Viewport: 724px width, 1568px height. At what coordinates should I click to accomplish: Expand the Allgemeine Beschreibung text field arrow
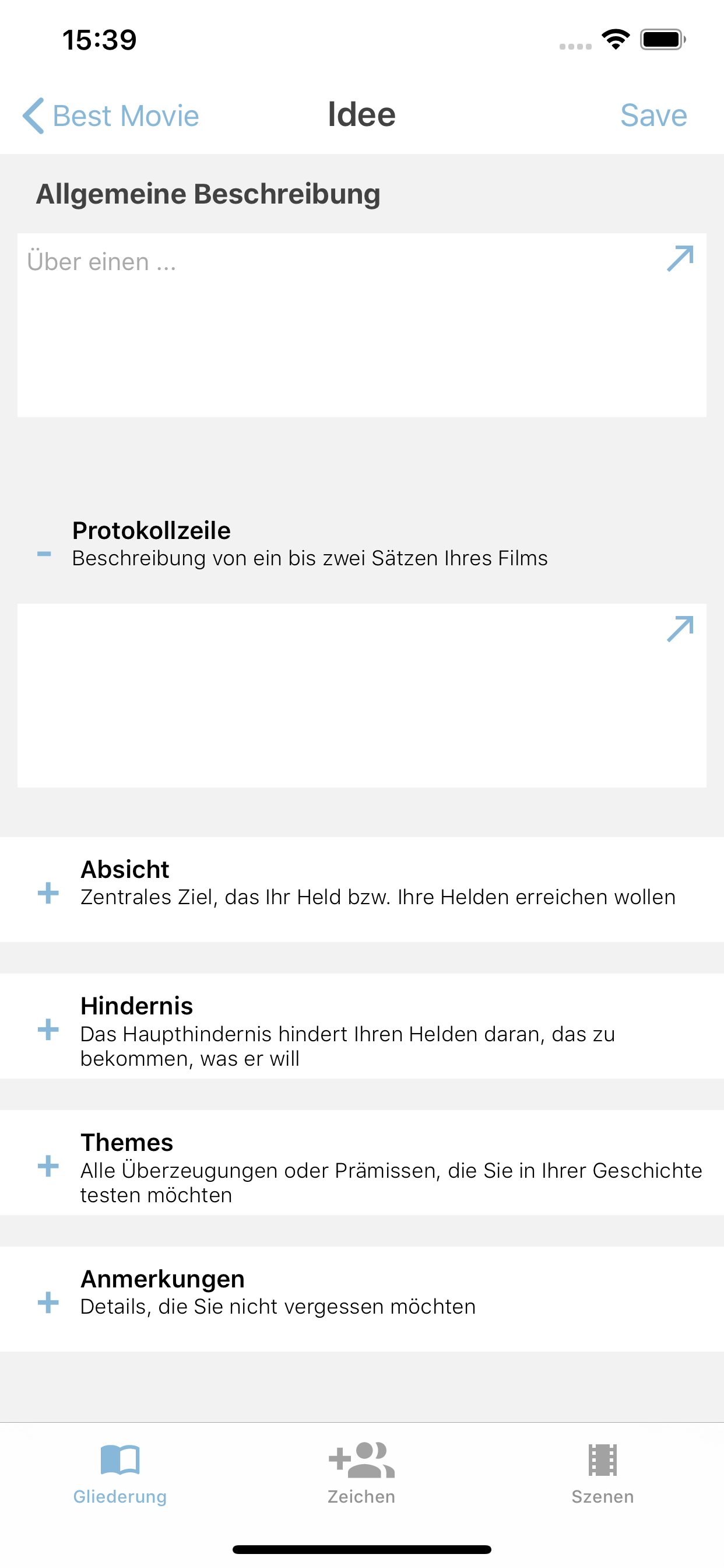(x=680, y=258)
